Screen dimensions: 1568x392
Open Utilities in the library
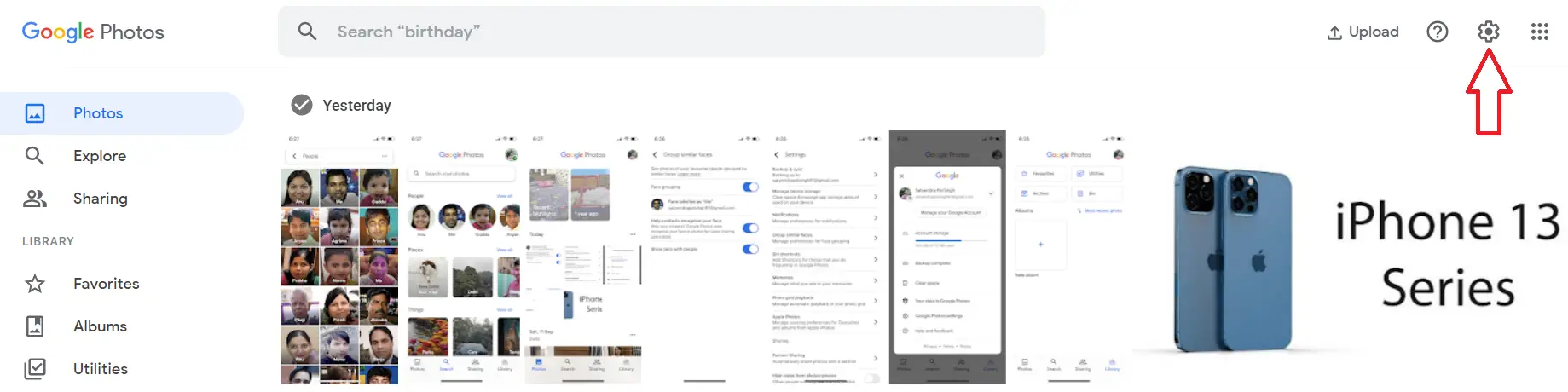[x=122, y=369]
